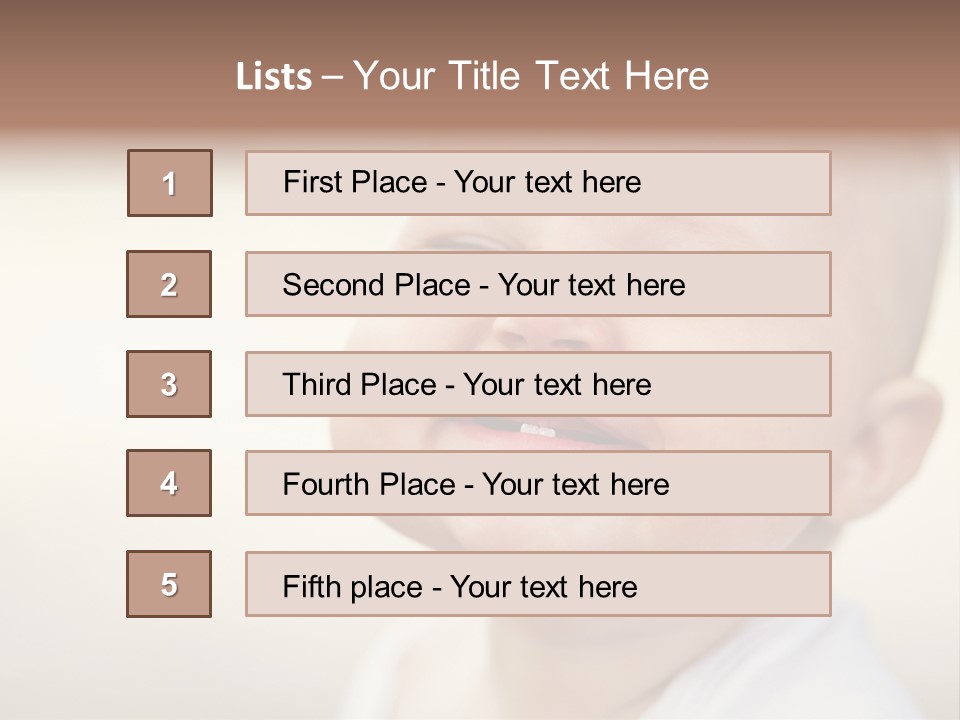Click the bold word Lists in title
This screenshot has height=720, width=960.
click(x=274, y=76)
